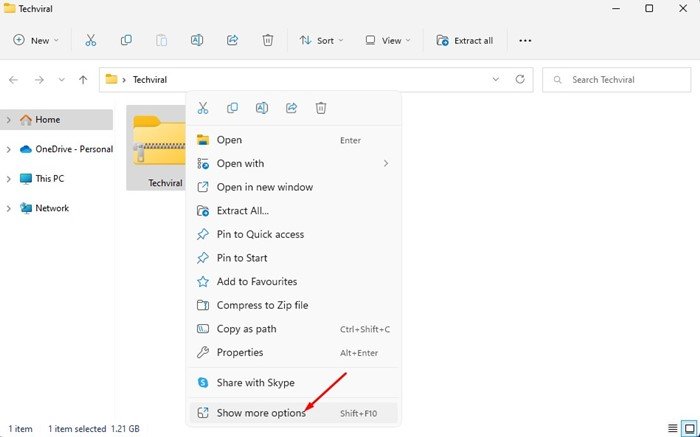Select Pin to Start
The height and width of the screenshot is (437, 700).
[293, 258]
